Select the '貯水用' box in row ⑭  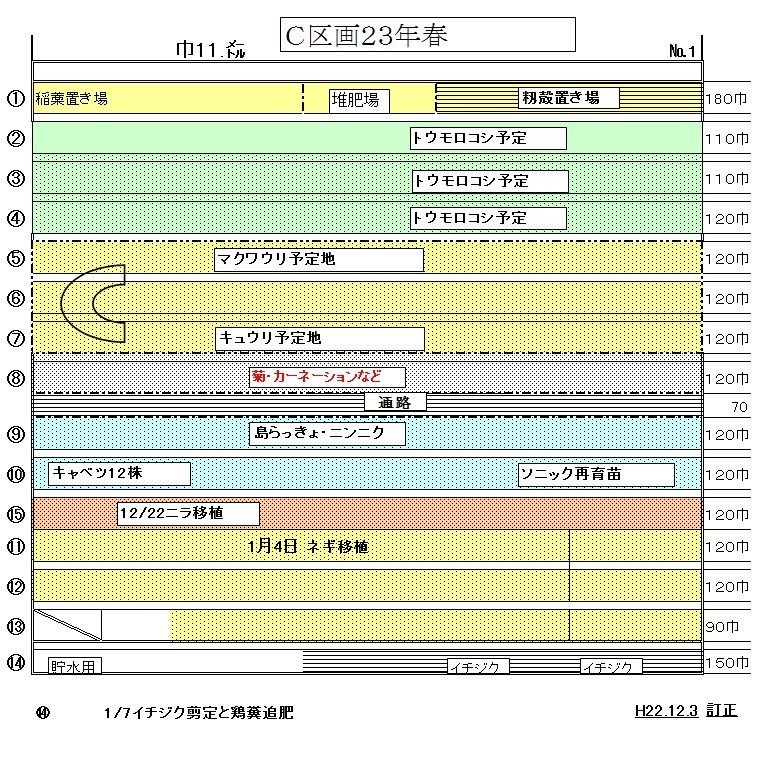point(75,666)
